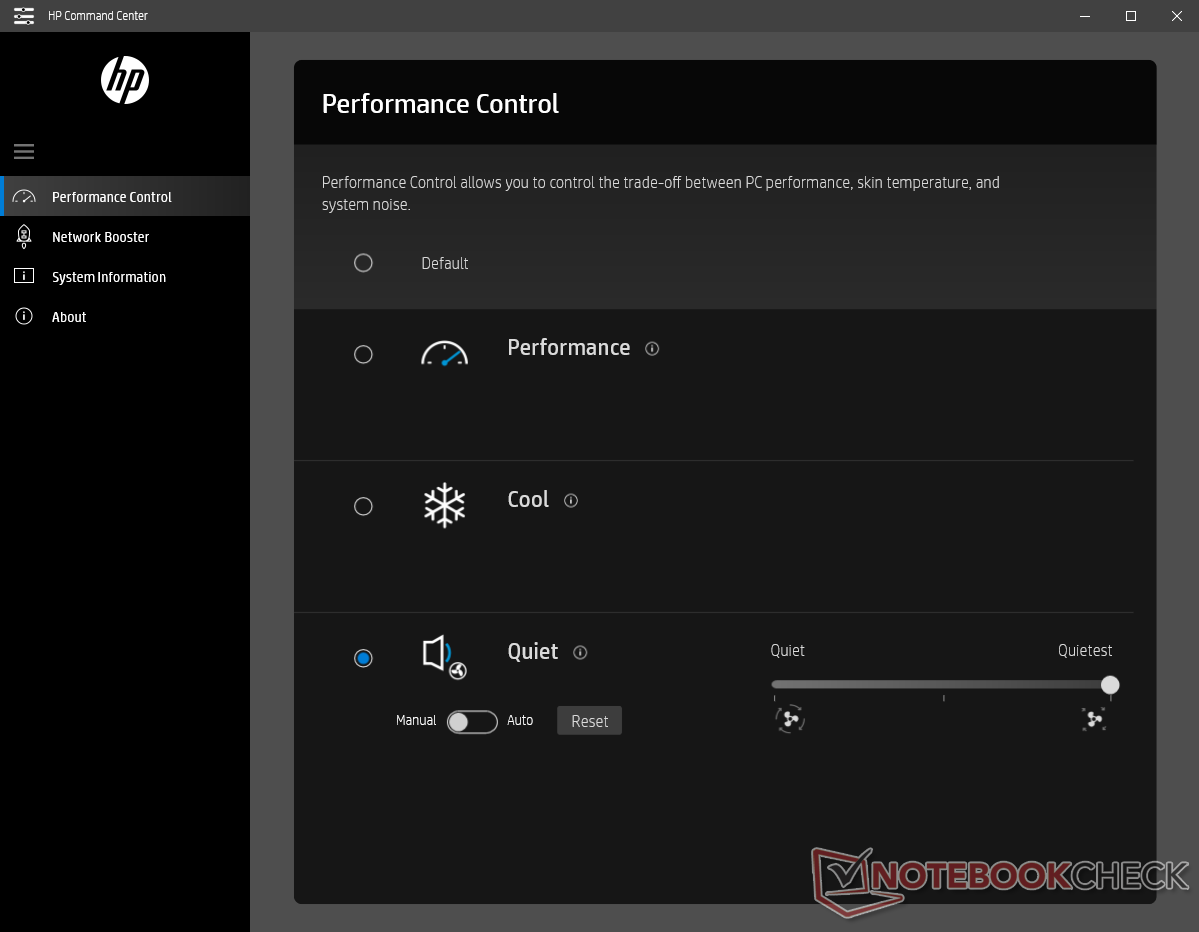Click the 'Auto' label beside the toggle
This screenshot has height=932, width=1199.
tap(520, 720)
